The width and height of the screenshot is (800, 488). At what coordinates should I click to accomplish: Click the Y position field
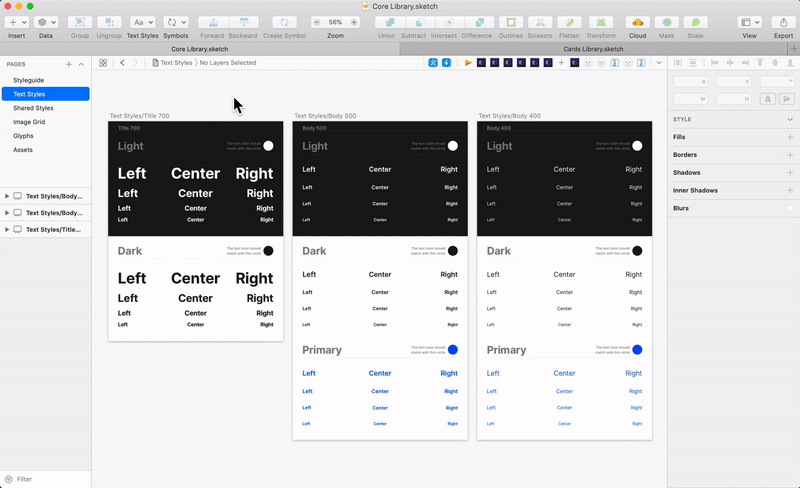tap(734, 82)
